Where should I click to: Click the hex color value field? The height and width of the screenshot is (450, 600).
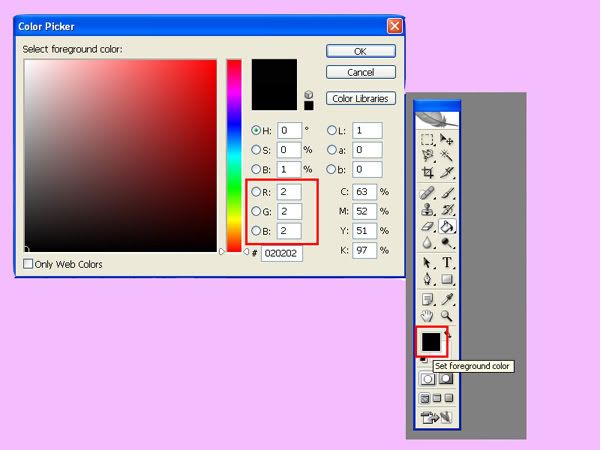(x=281, y=254)
